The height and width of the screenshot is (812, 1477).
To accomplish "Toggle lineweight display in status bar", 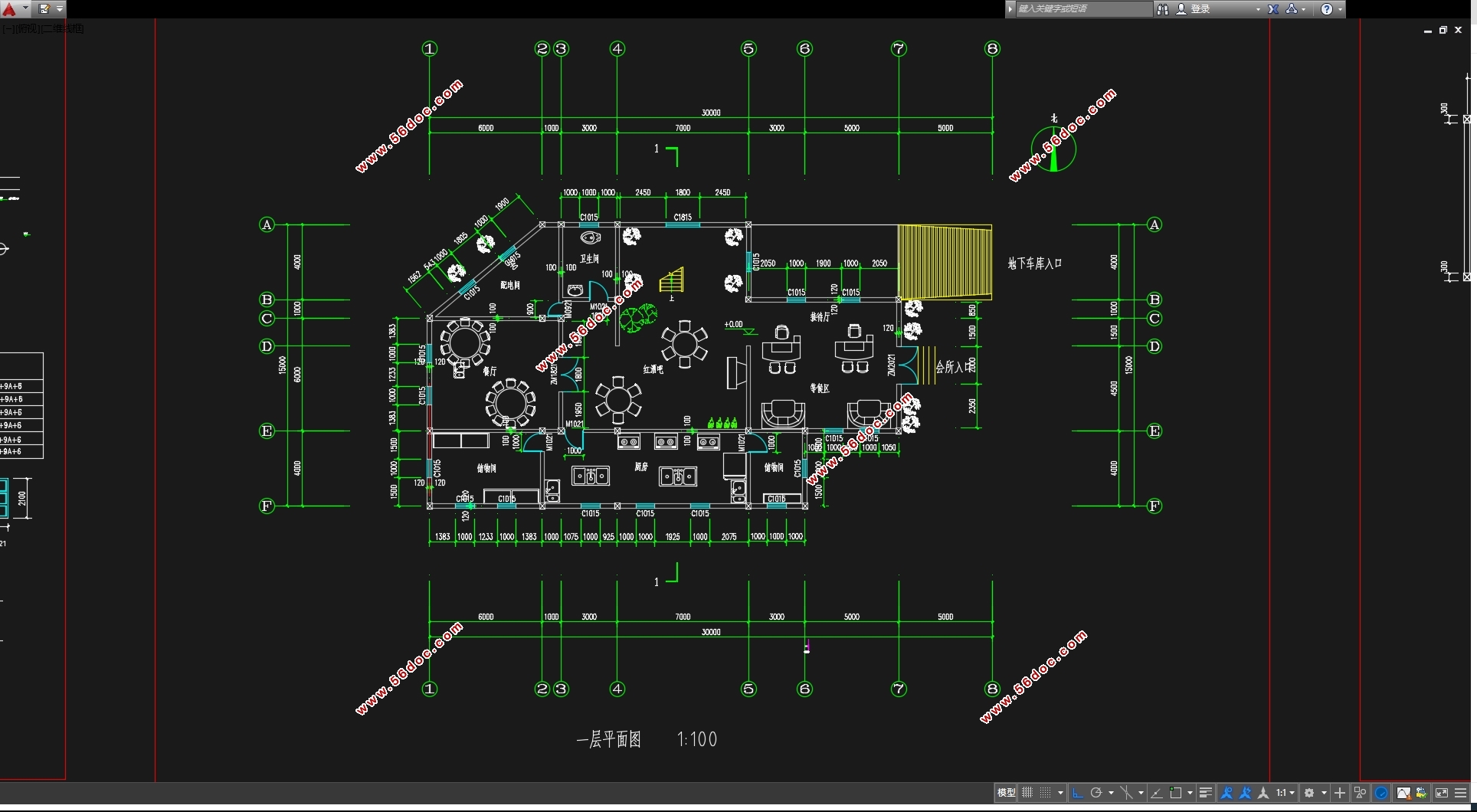I will [x=1205, y=793].
